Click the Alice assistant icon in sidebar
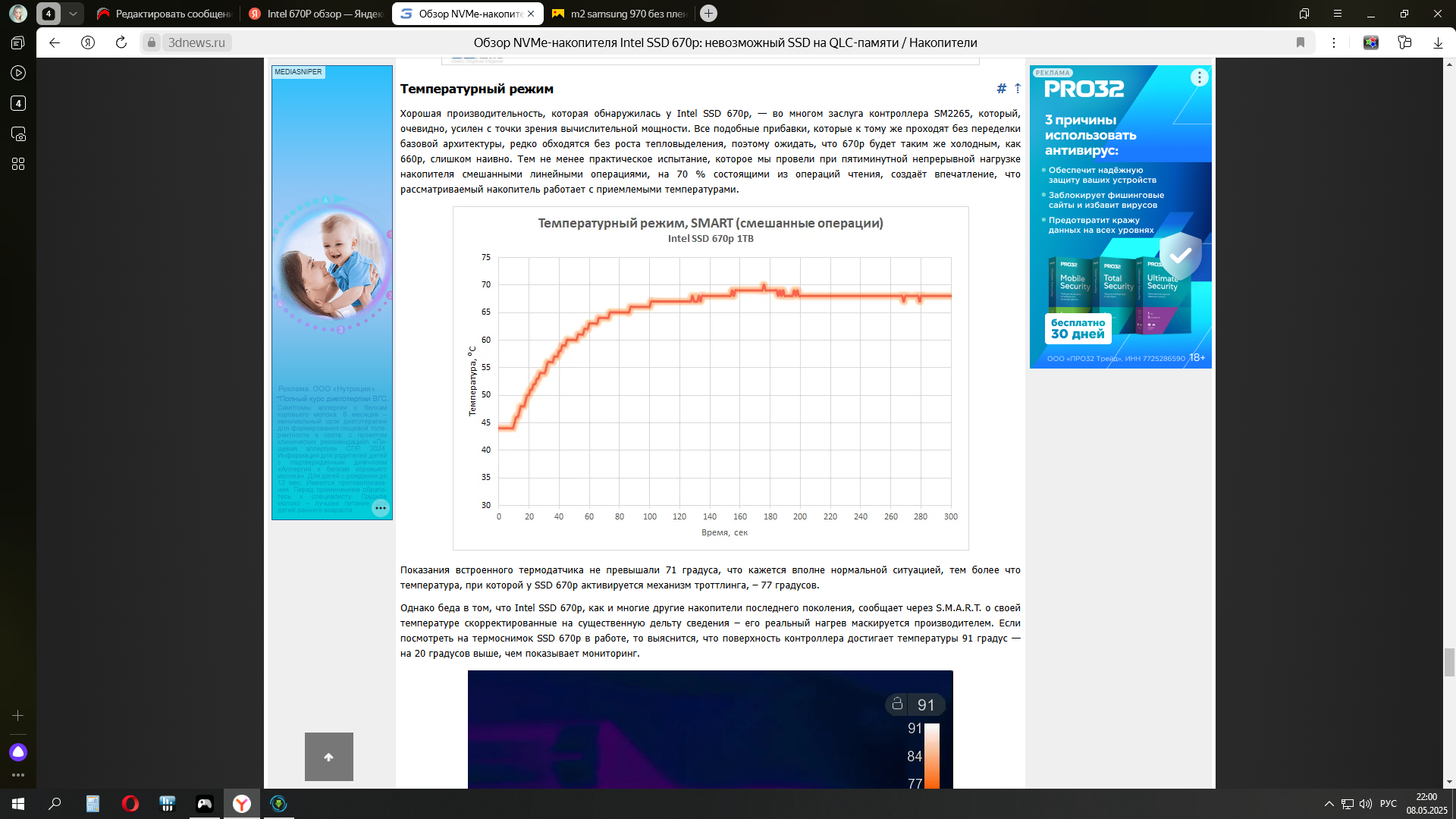The height and width of the screenshot is (819, 1456). tap(18, 752)
